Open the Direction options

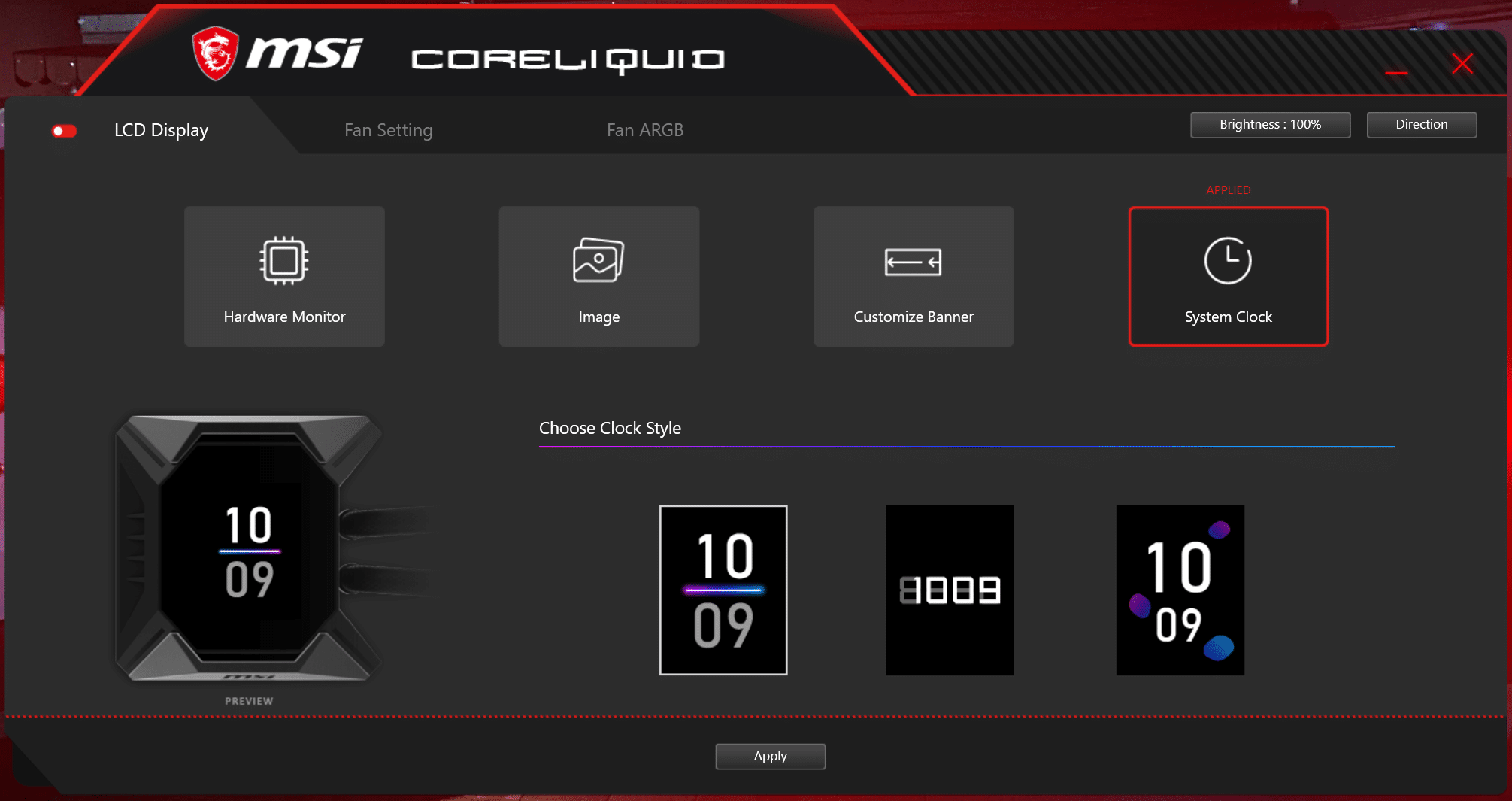coord(1420,125)
